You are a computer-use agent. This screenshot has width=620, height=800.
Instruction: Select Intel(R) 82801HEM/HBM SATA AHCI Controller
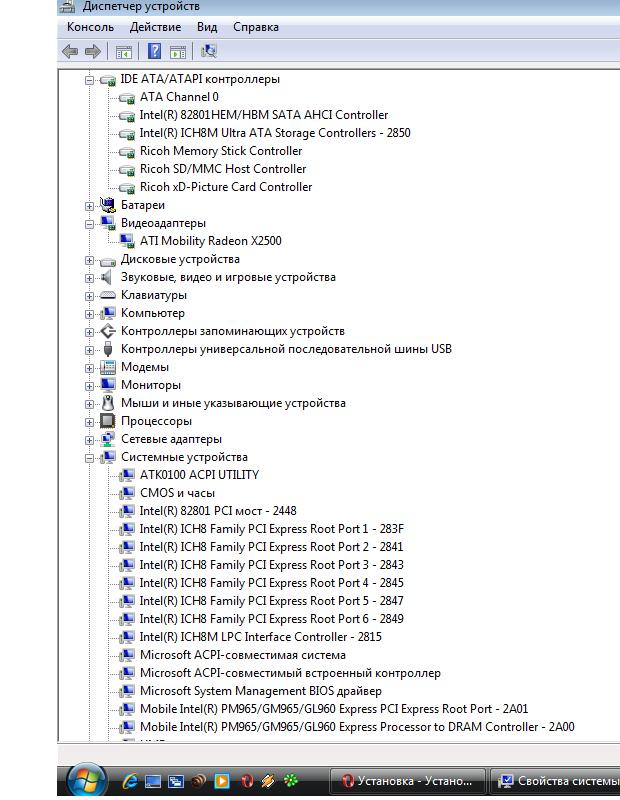pos(264,115)
